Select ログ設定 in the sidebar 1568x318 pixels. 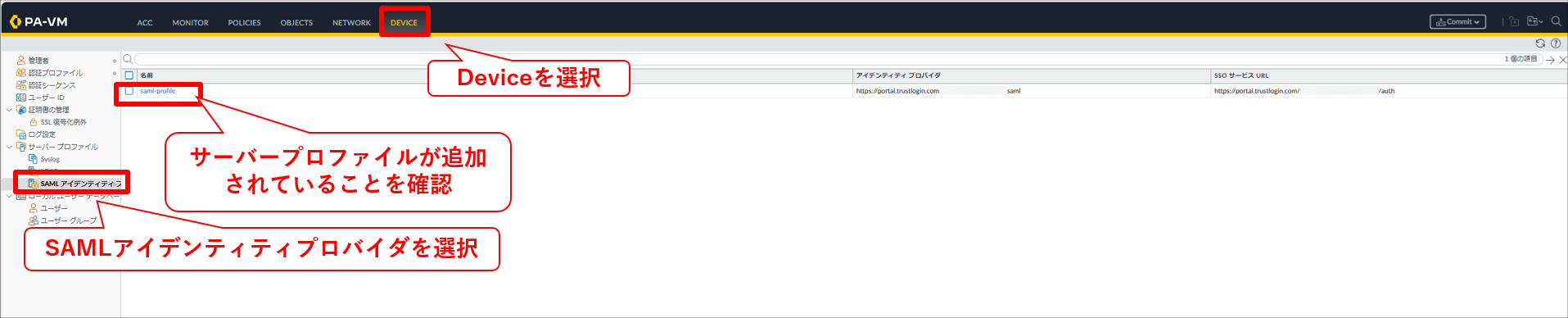tap(42, 134)
